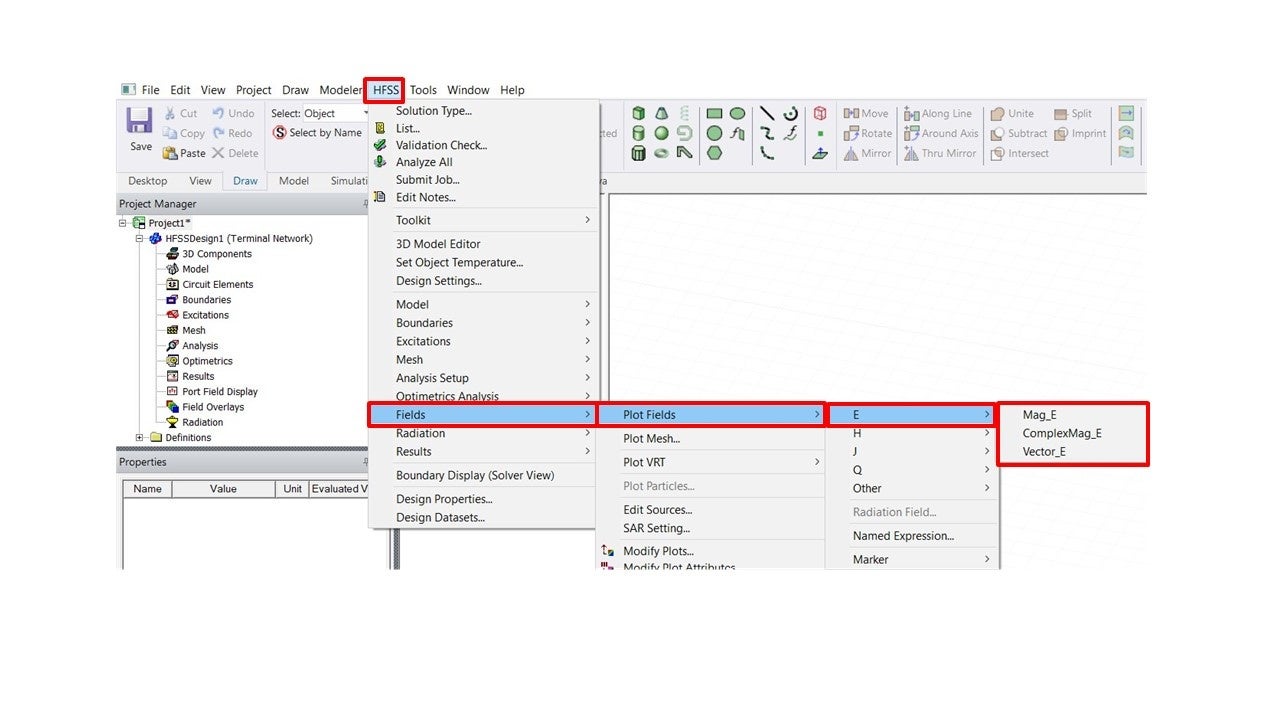Click the Name column header in Properties
Screen dimensions: 1280x720
point(148,489)
